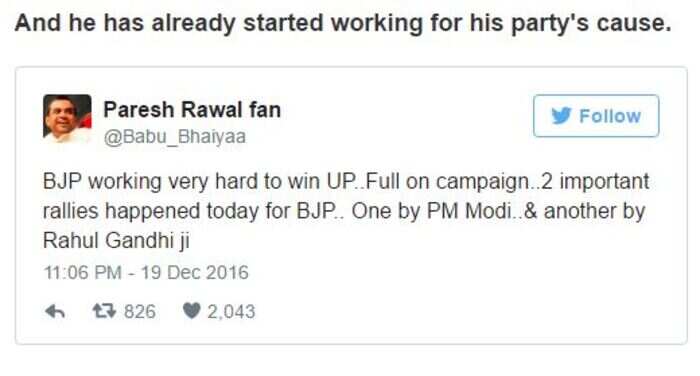Viewport: 700px width, 376px height.
Task: Click the headline about his party's cause
Action: pyautogui.click(x=343, y=23)
